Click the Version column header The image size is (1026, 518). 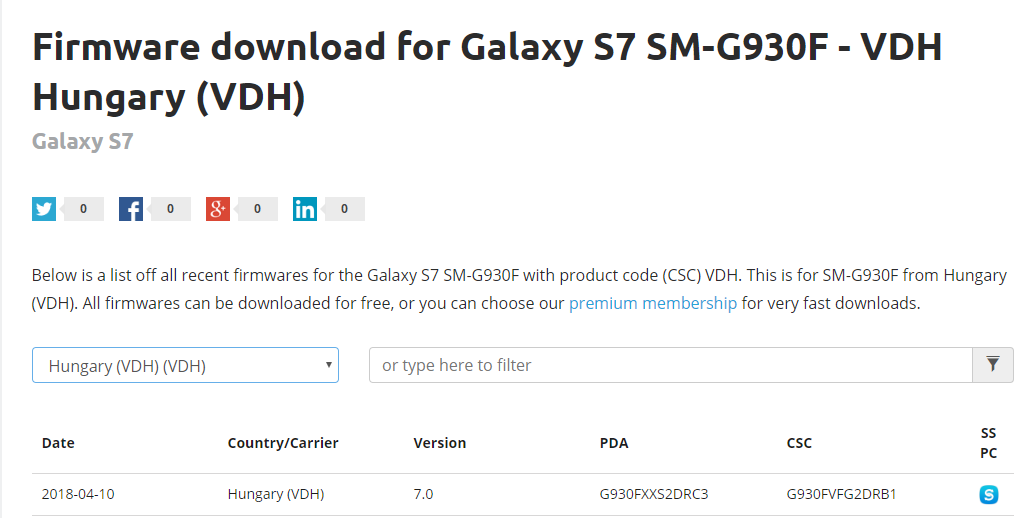(x=440, y=443)
